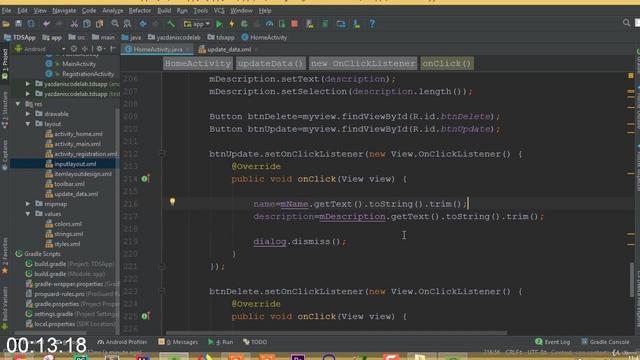Click the Profile app gauge icon

[269, 24]
